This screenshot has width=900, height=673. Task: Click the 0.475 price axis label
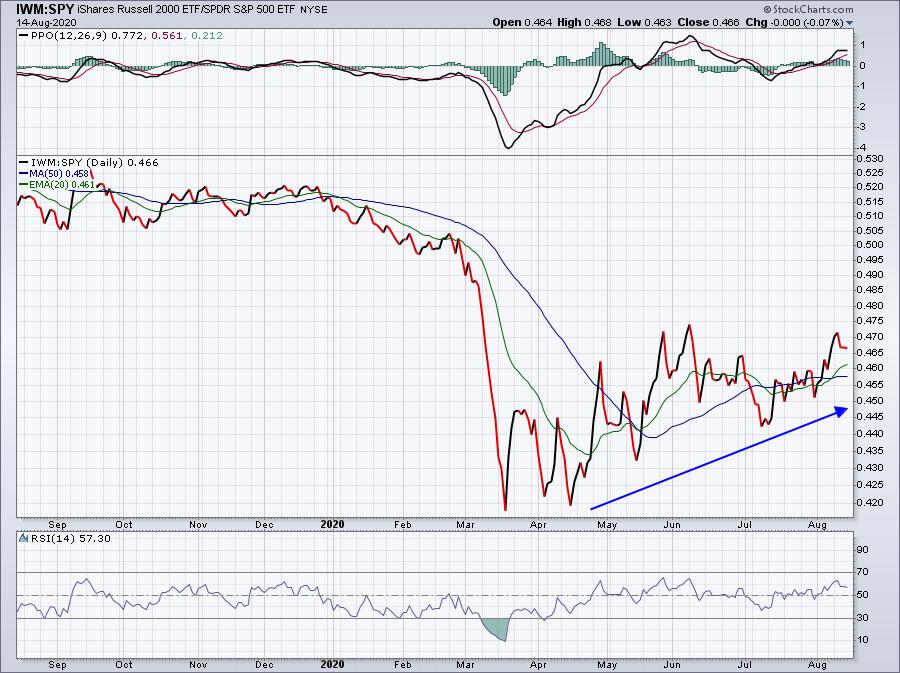click(869, 320)
